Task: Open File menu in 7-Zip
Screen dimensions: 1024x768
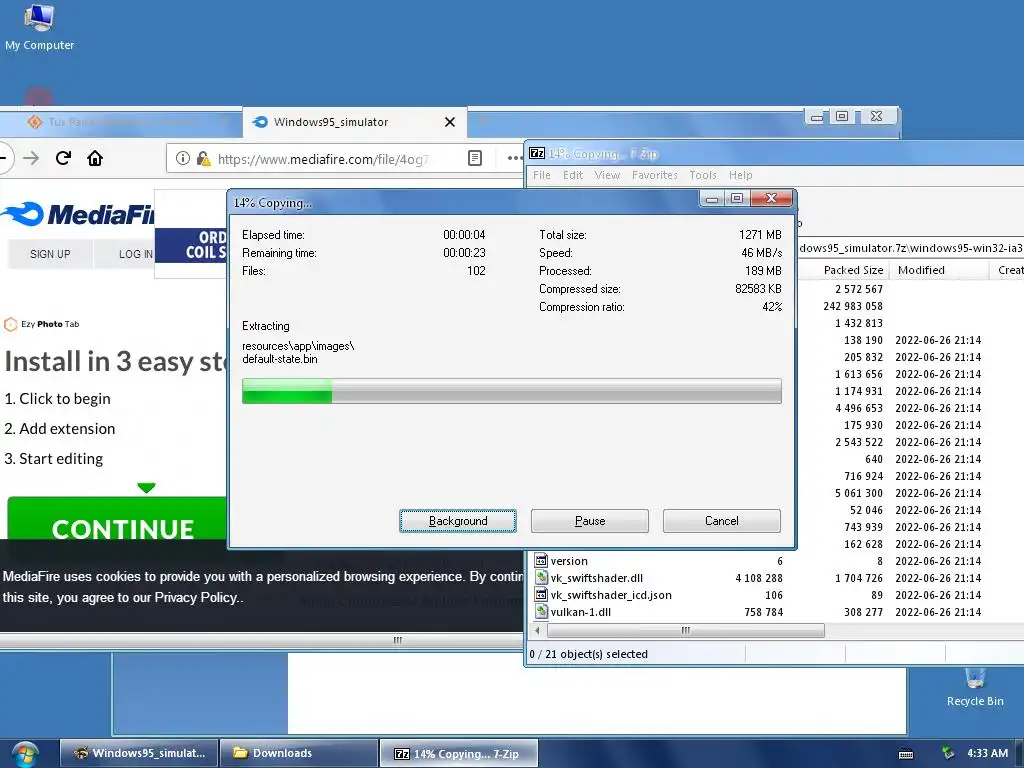Action: (x=541, y=175)
